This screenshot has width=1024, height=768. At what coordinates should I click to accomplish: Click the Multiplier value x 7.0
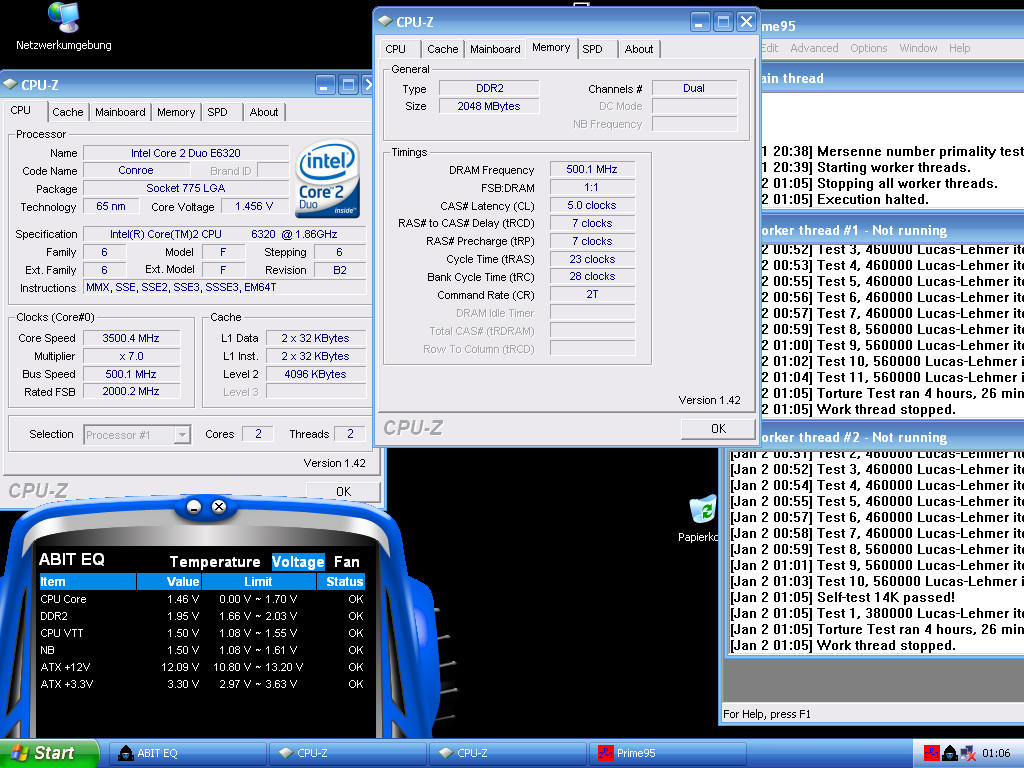coord(131,356)
